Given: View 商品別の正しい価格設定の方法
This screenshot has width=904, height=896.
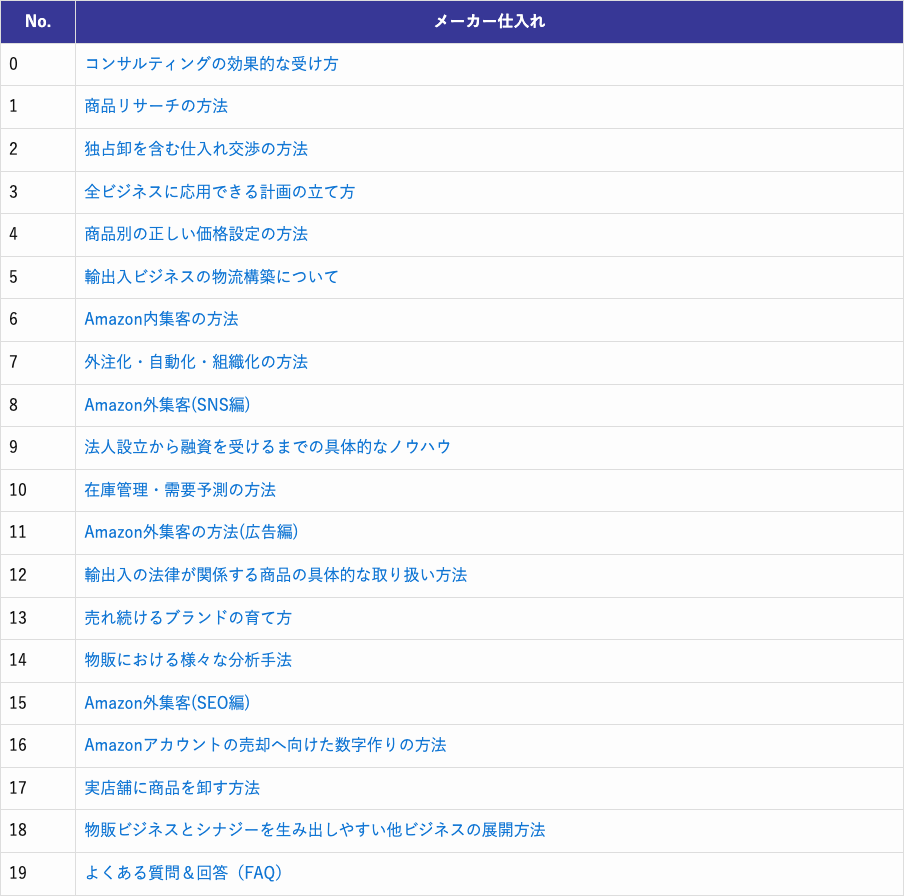Looking at the screenshot, I should pyautogui.click(x=195, y=235).
